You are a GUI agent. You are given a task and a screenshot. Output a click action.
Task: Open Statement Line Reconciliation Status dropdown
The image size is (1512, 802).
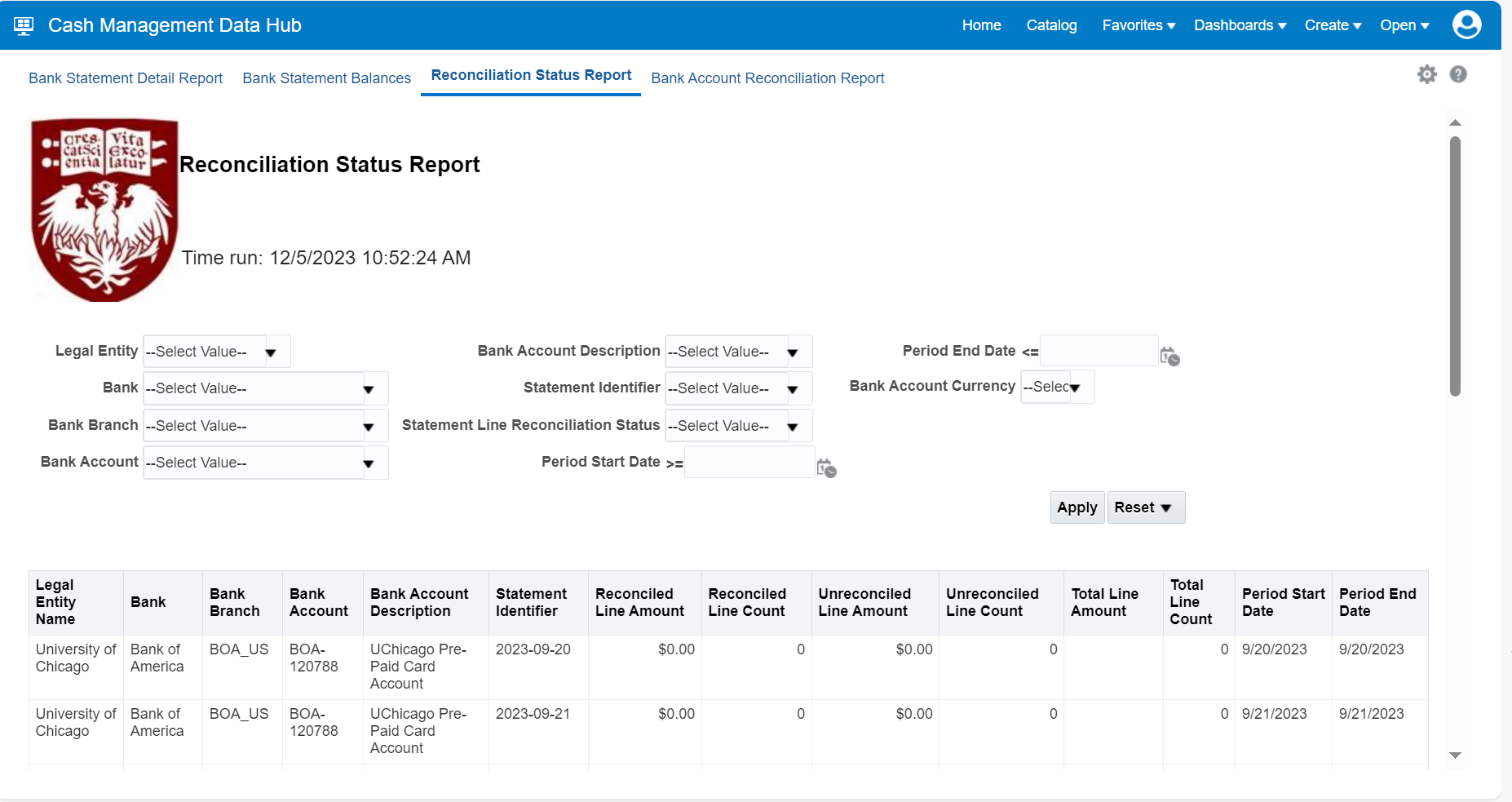coord(739,426)
